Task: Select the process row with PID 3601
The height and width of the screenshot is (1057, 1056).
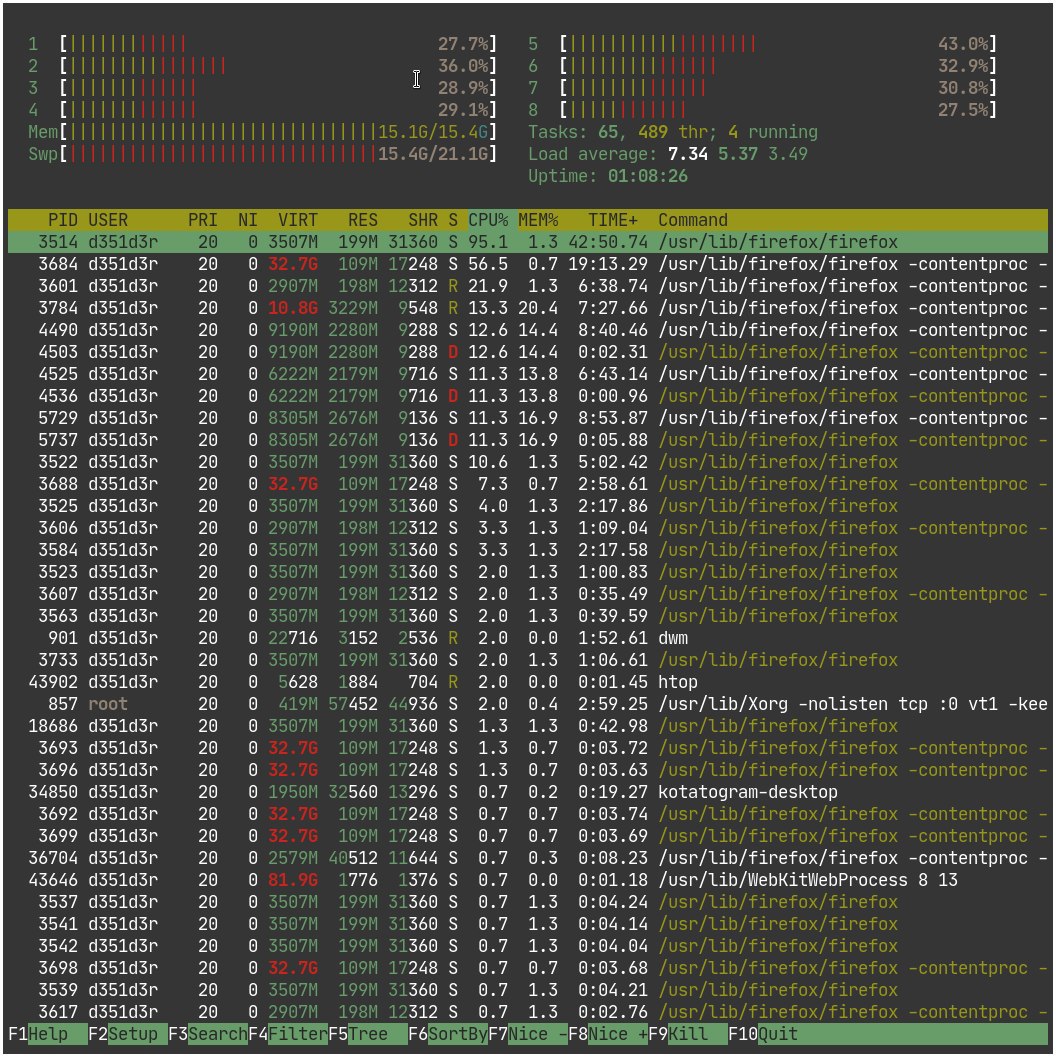Action: point(528,286)
